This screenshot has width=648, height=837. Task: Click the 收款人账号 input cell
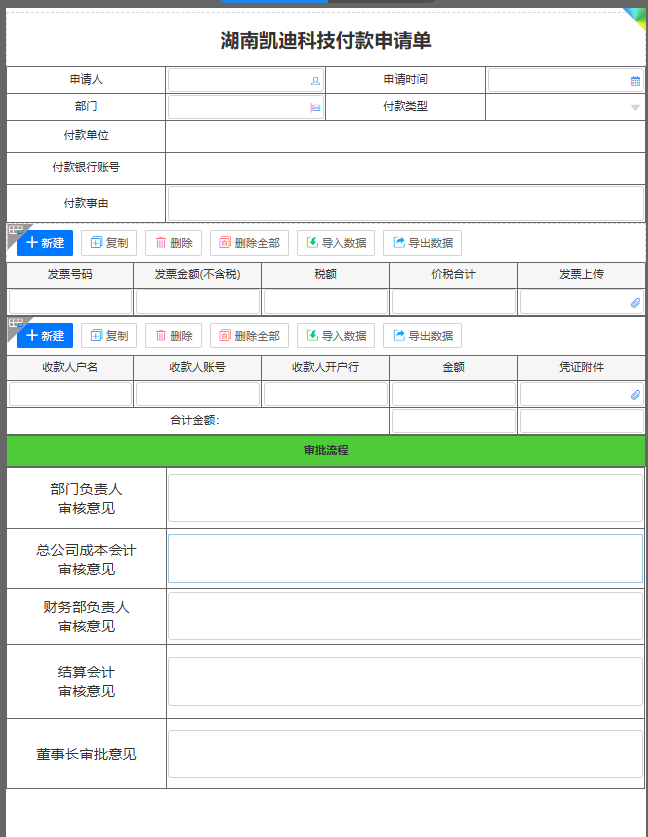click(x=198, y=394)
